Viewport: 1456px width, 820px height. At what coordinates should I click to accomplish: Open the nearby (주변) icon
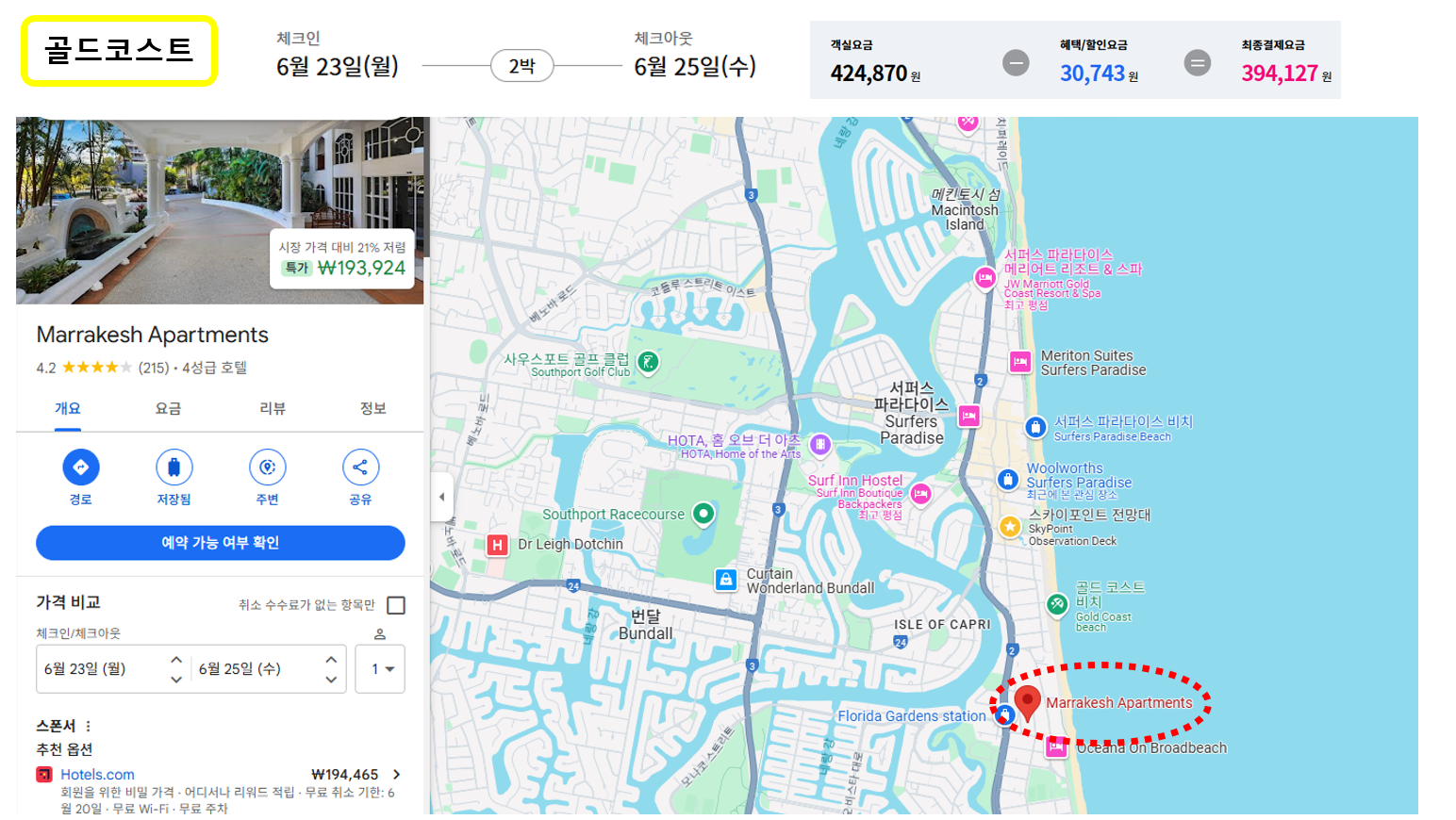[x=268, y=467]
